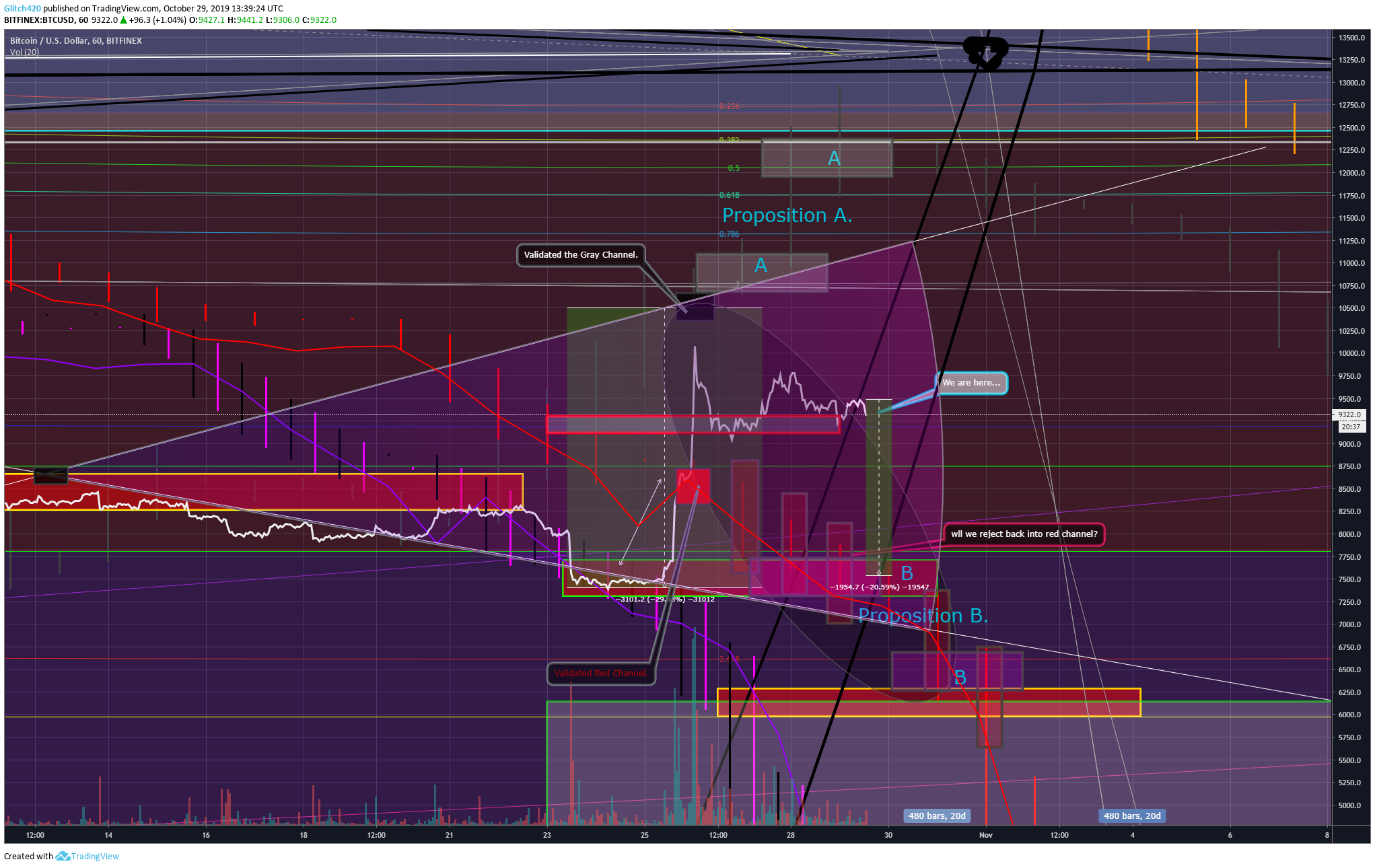
Task: Click the '21' date label on time axis
Action: (449, 835)
